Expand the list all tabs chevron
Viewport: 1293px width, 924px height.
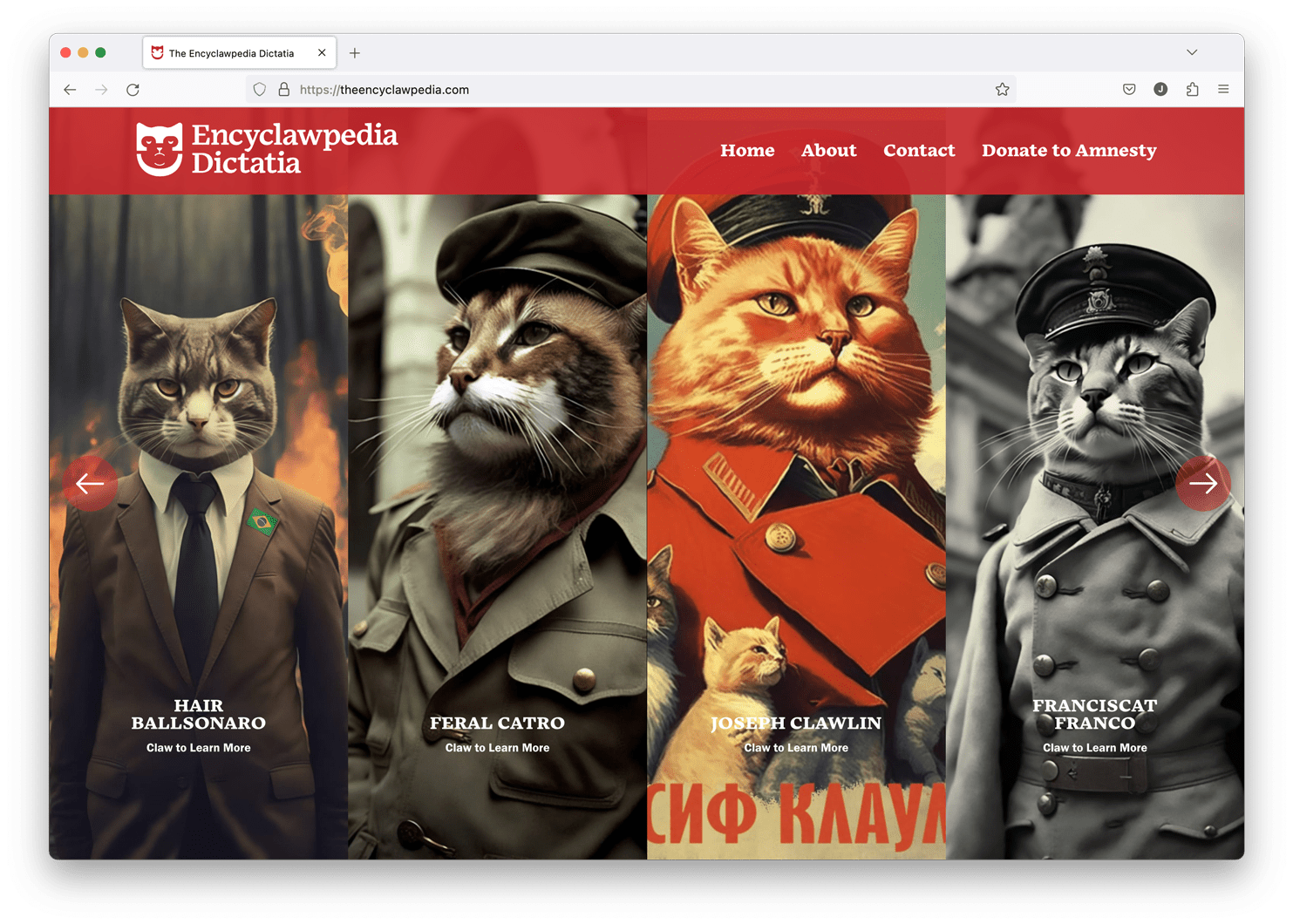(x=1192, y=52)
